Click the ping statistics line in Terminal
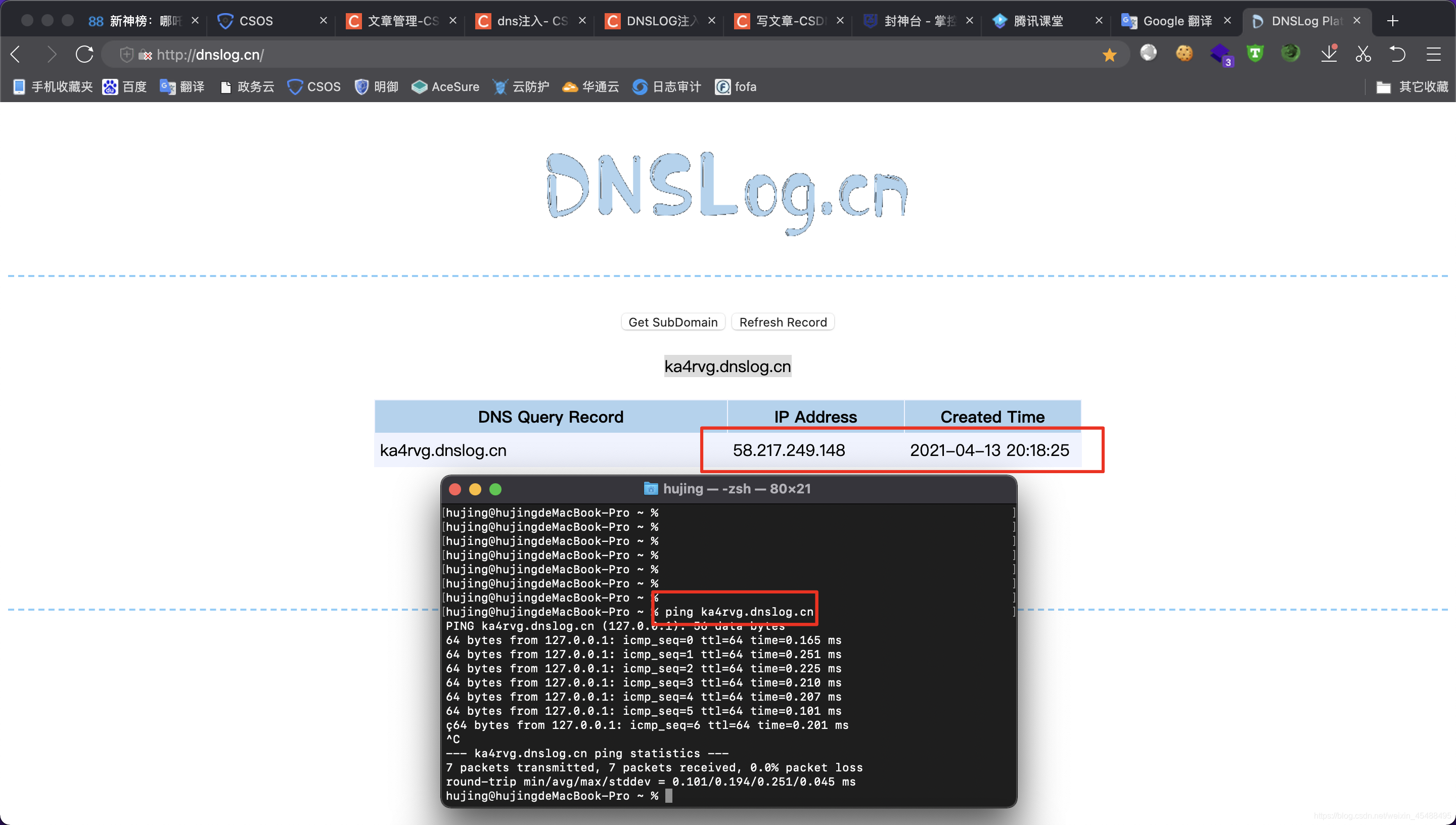Viewport: 1456px width, 825px height. (587, 753)
